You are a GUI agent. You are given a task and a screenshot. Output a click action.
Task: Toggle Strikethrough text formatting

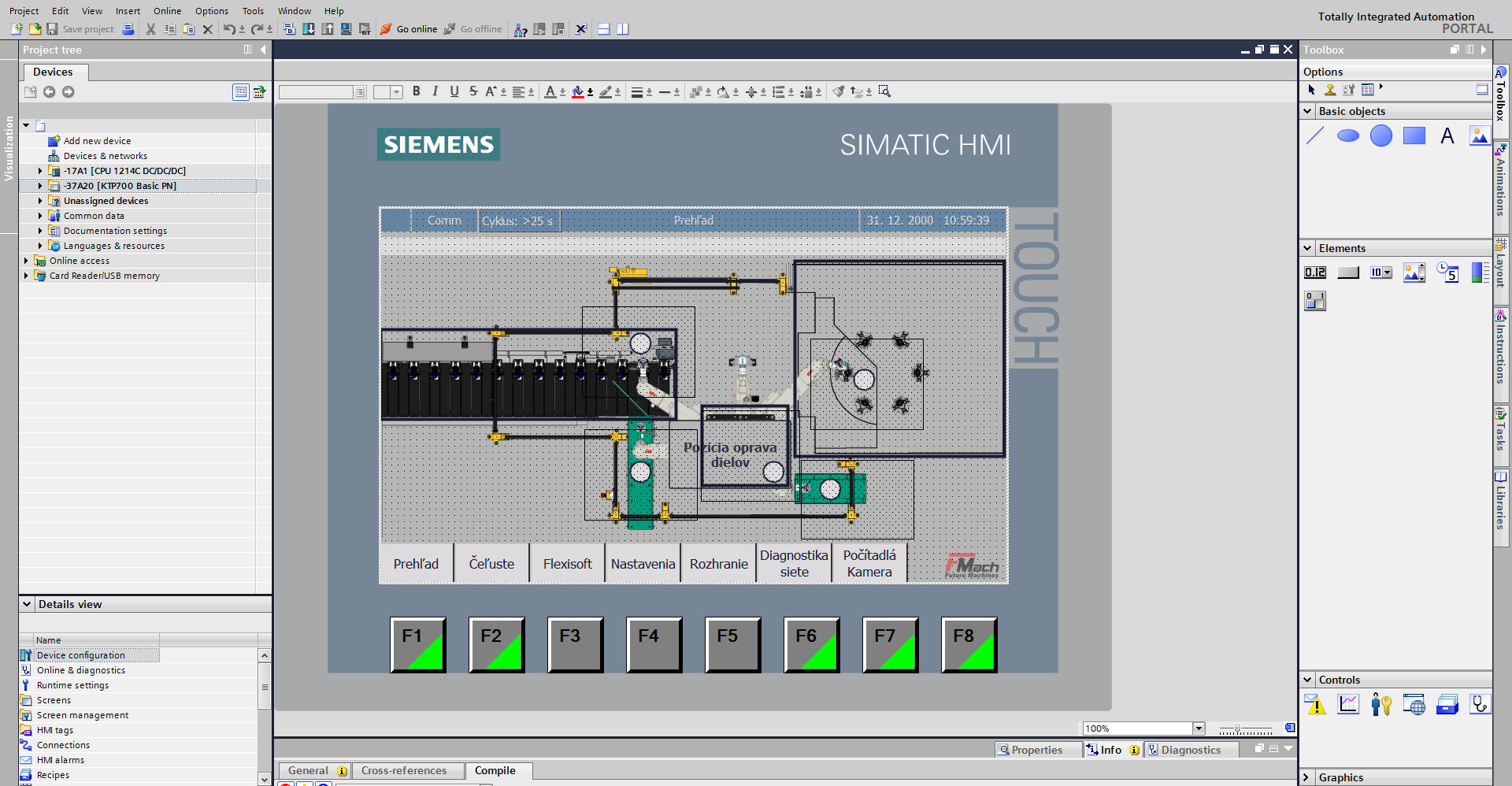tap(473, 91)
